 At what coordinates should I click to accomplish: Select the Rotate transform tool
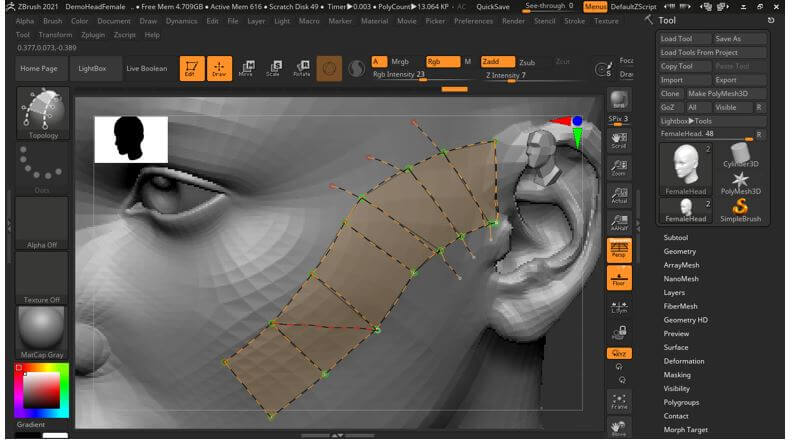[302, 68]
